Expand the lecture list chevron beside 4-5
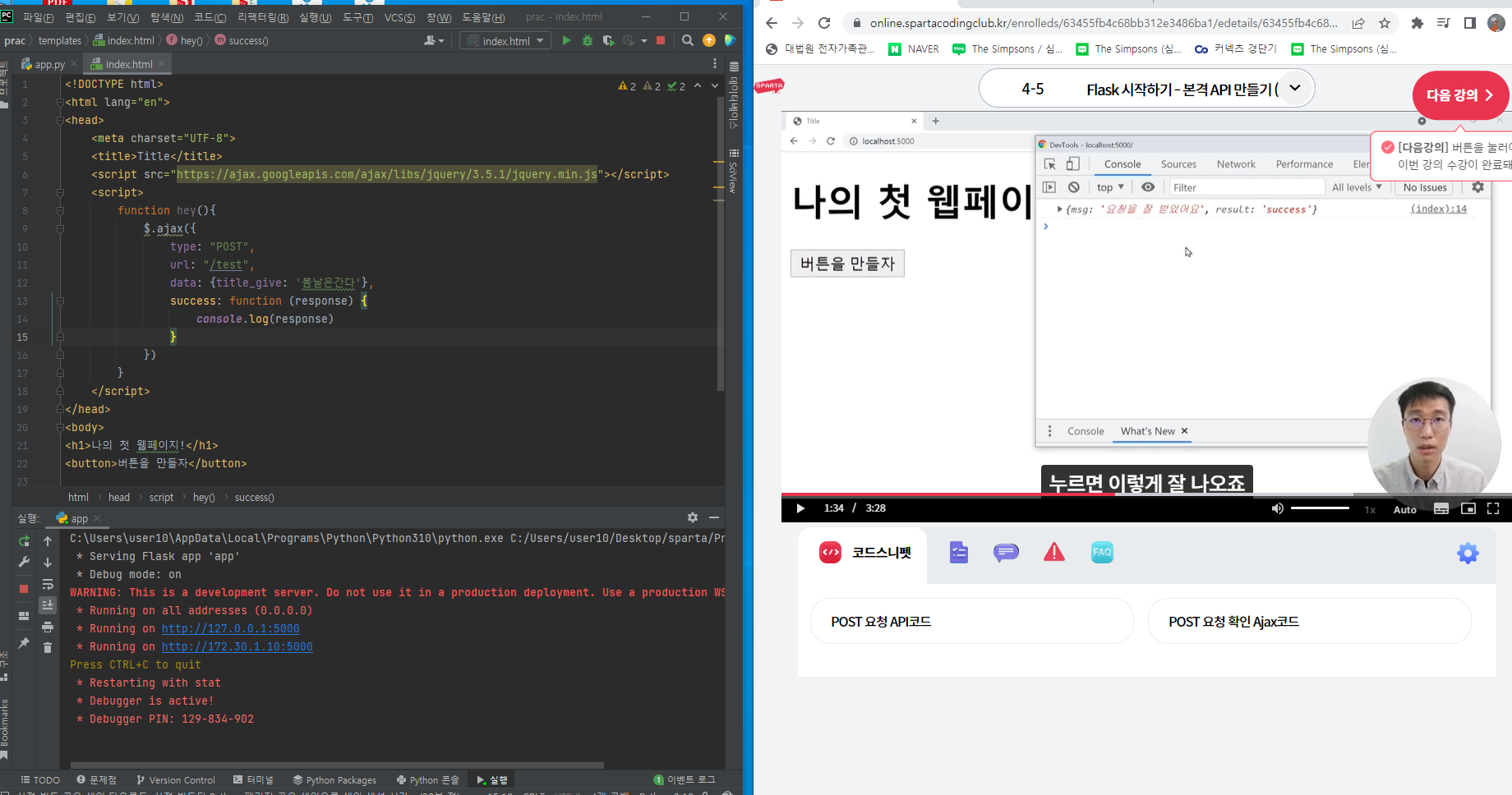The image size is (1512, 795). (x=1295, y=88)
